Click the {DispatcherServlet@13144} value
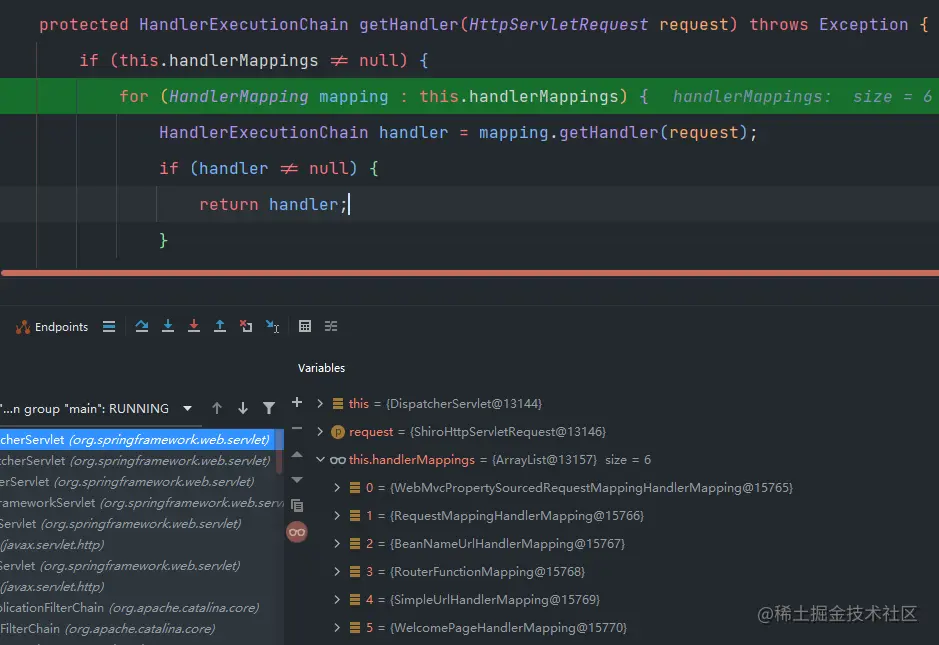The height and width of the screenshot is (645, 939). click(464, 404)
